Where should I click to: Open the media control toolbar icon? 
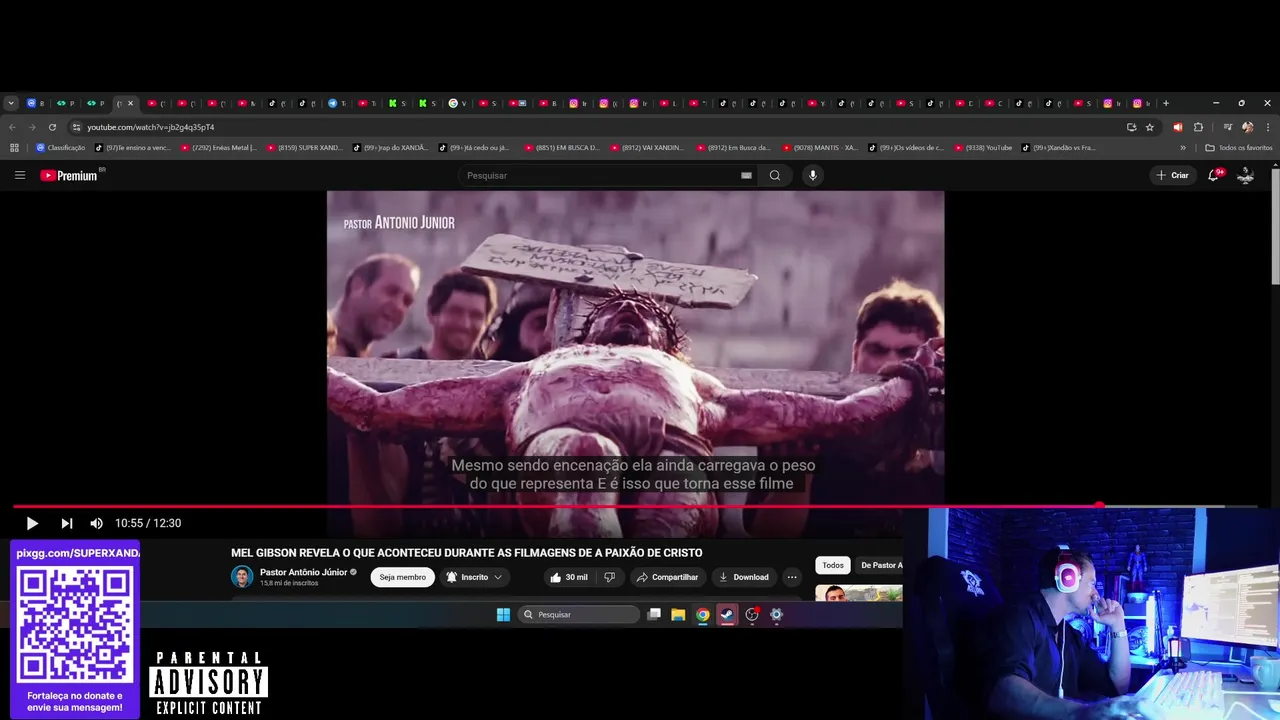(x=1228, y=127)
